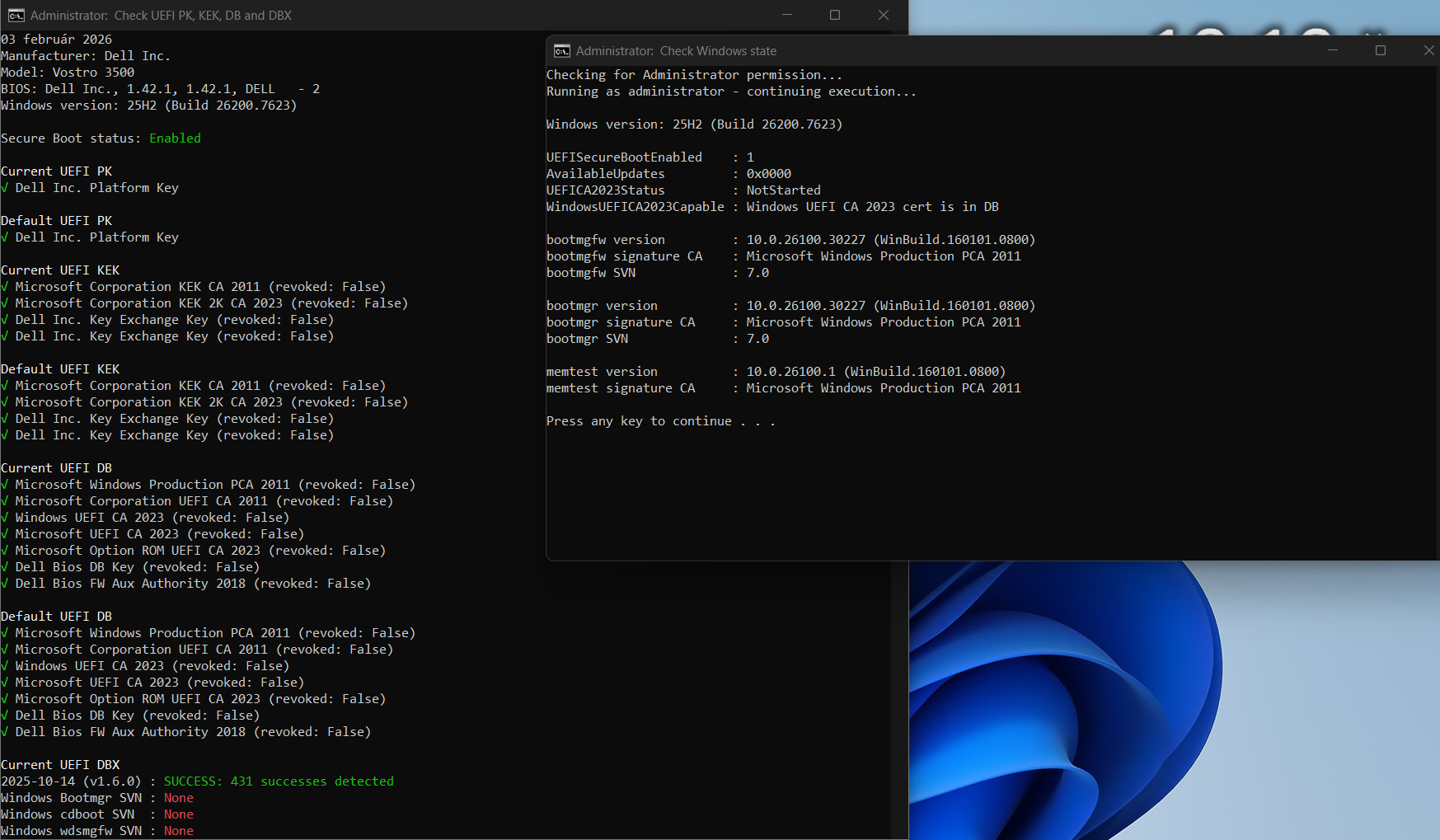Click the '2025-10-14 (v1.6.0)' DBX date
Screen dimensions: 1440x840
pos(71,781)
